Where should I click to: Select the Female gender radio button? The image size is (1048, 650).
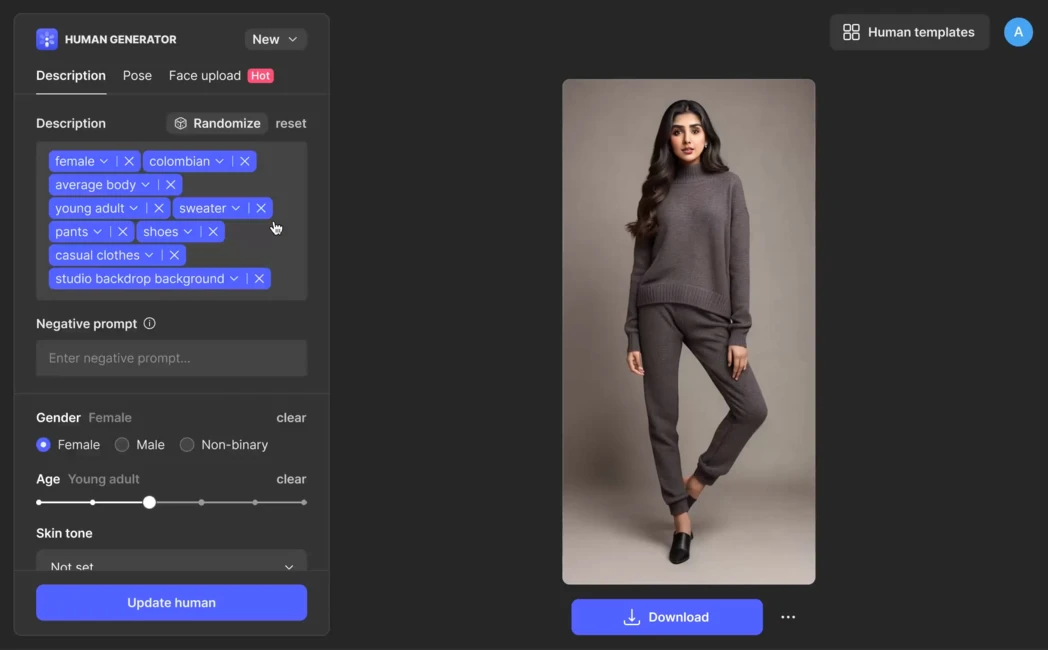[43, 444]
